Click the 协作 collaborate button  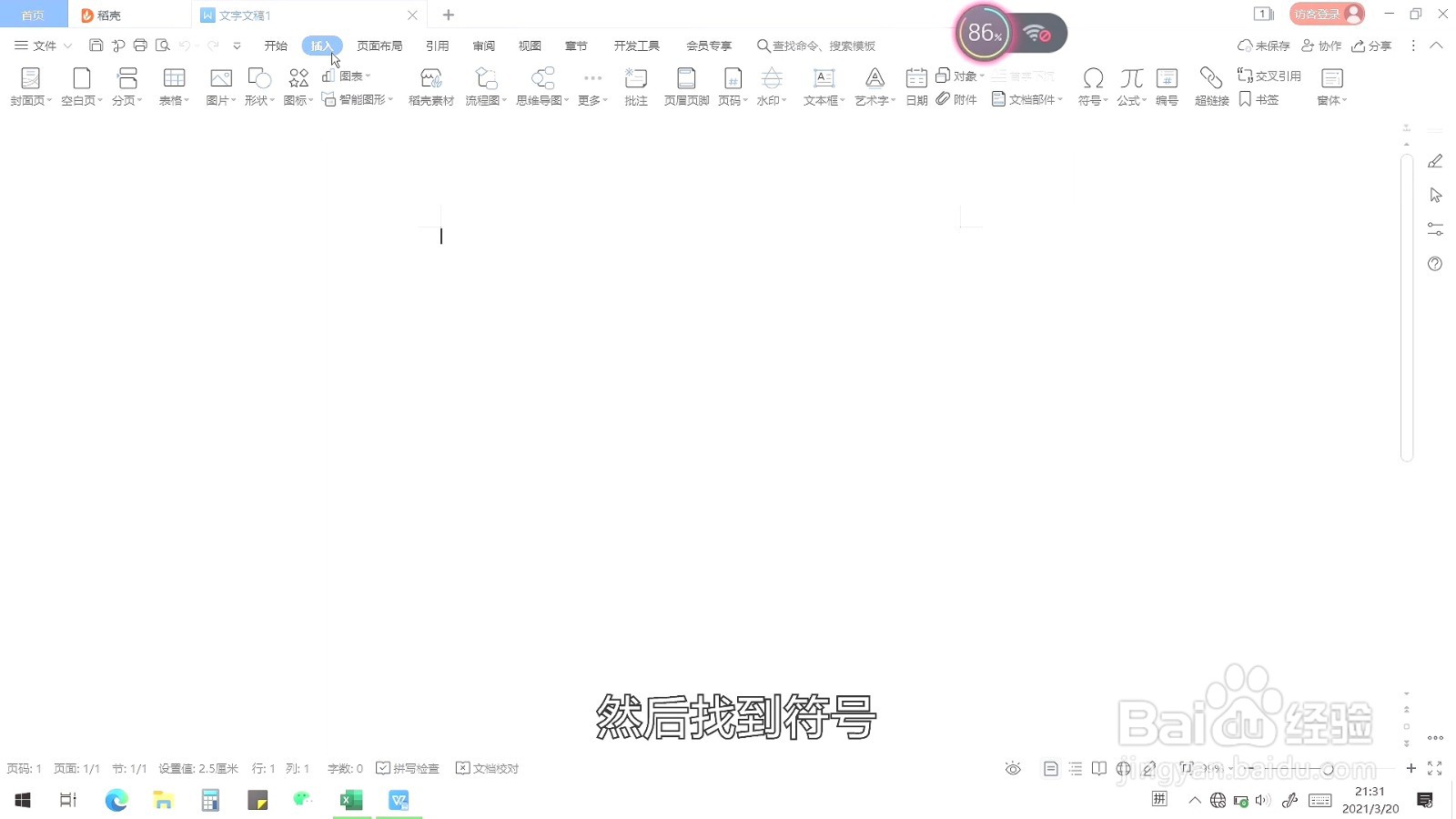[1322, 45]
